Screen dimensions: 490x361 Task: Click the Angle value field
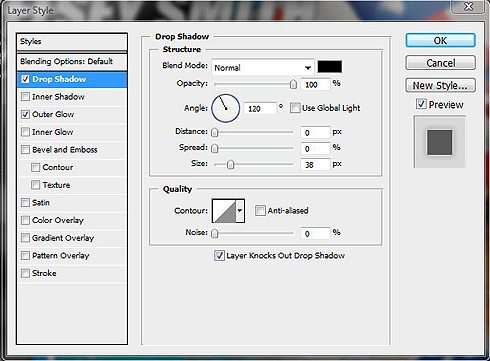[x=260, y=109]
